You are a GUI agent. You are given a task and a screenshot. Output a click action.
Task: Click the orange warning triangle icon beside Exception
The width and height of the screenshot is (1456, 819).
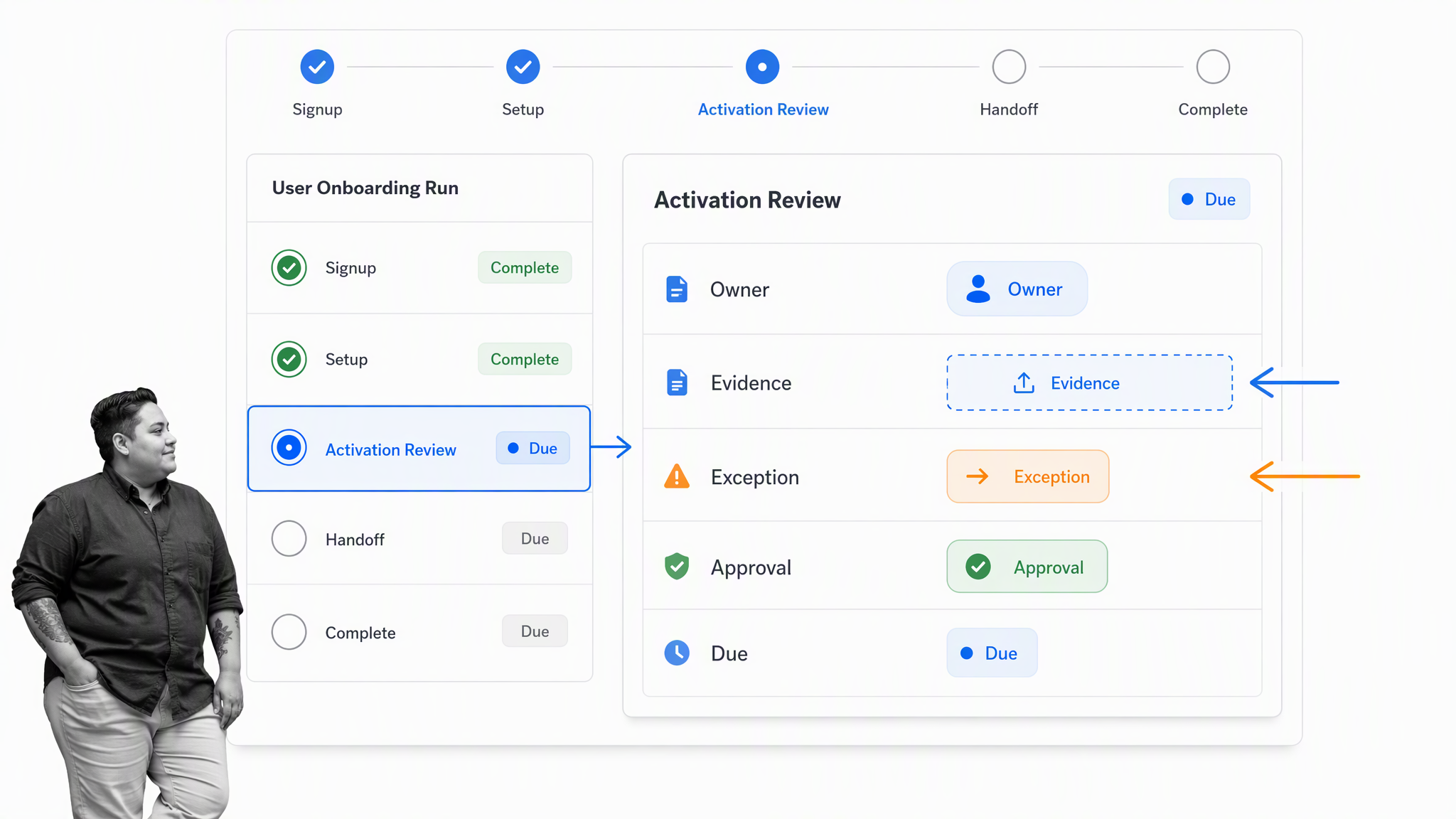(677, 476)
